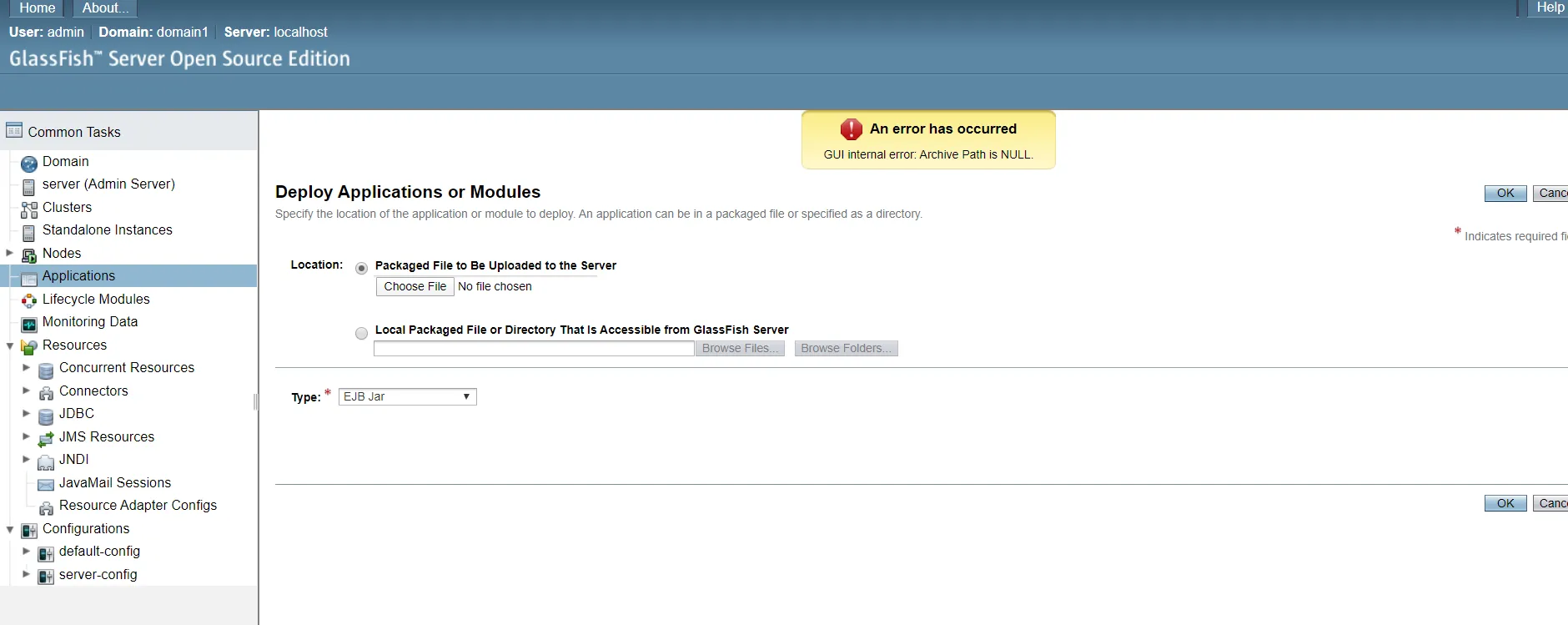Click the Applications icon in the sidebar

(x=29, y=278)
